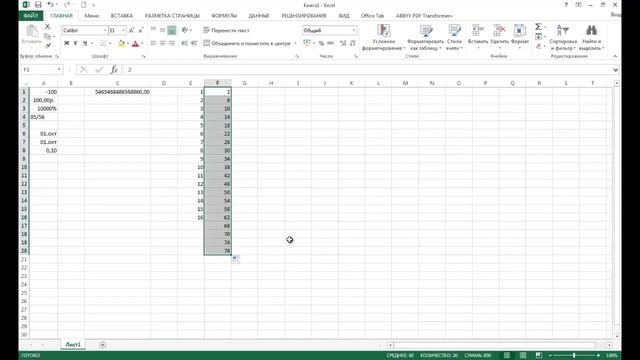Decrease the font size
The height and width of the screenshot is (360, 640).
141,31
